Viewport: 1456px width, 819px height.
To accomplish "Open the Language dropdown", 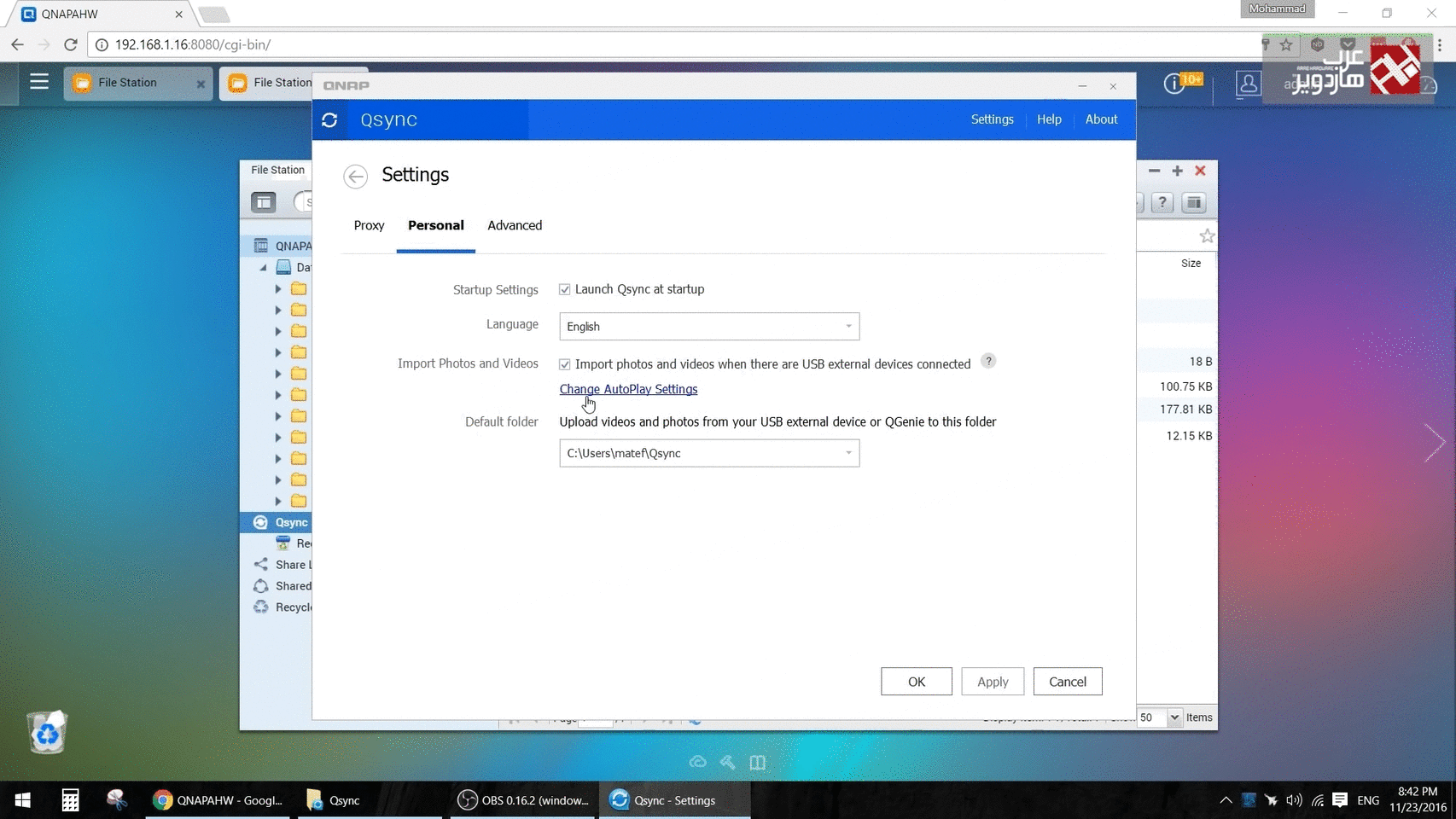I will coord(709,327).
